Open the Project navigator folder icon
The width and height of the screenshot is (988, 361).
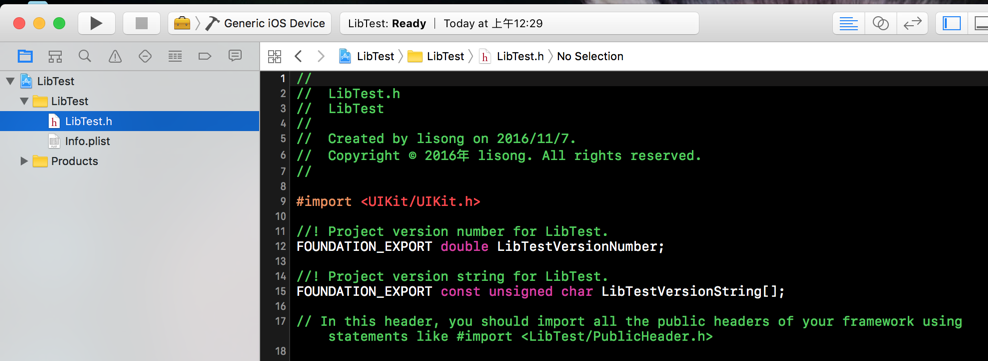click(25, 56)
